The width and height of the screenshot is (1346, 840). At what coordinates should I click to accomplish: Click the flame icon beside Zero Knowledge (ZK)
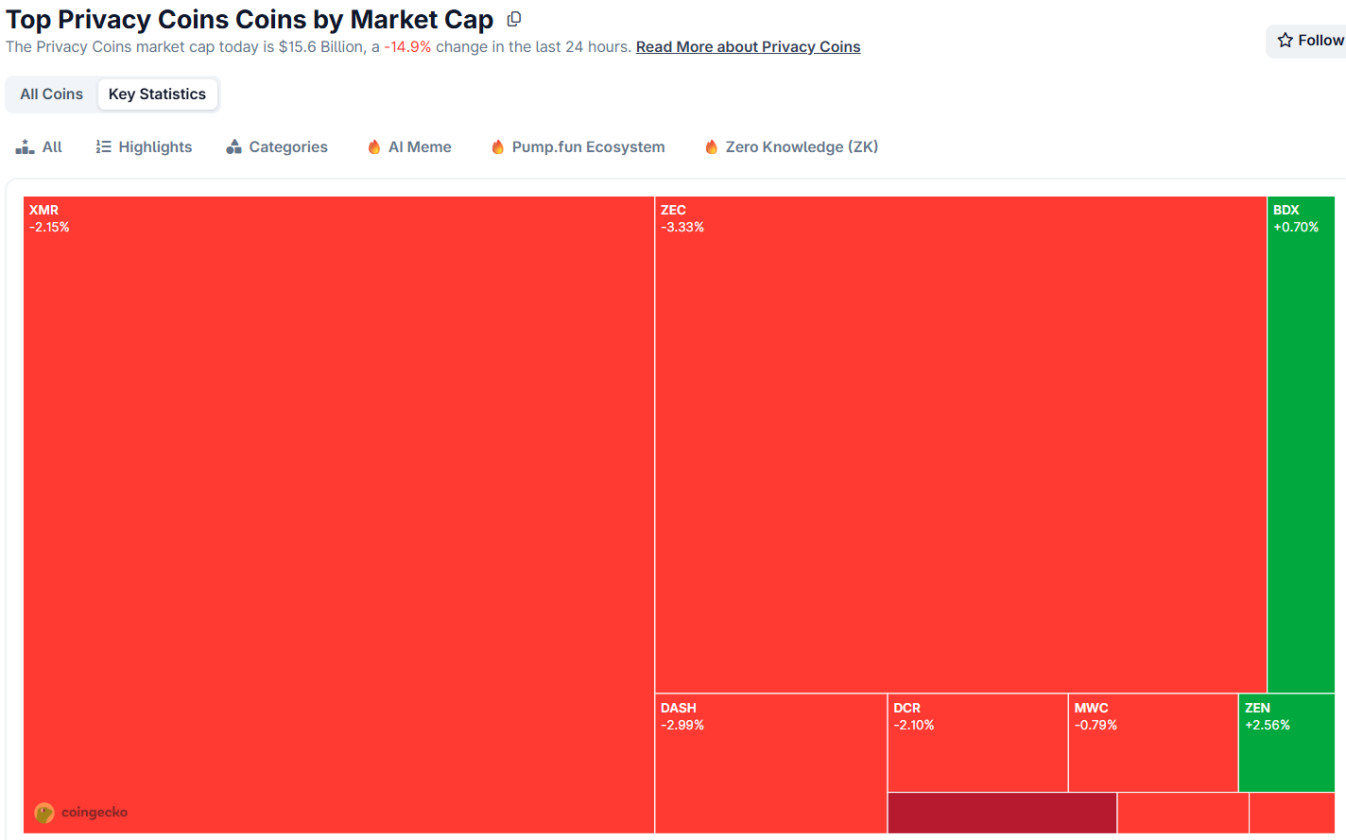click(711, 147)
